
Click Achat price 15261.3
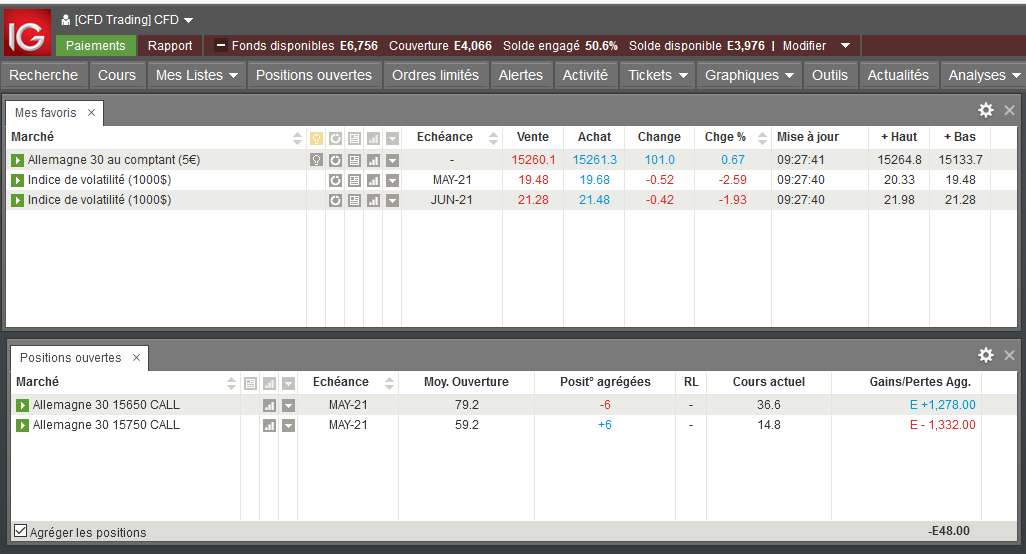click(595, 160)
